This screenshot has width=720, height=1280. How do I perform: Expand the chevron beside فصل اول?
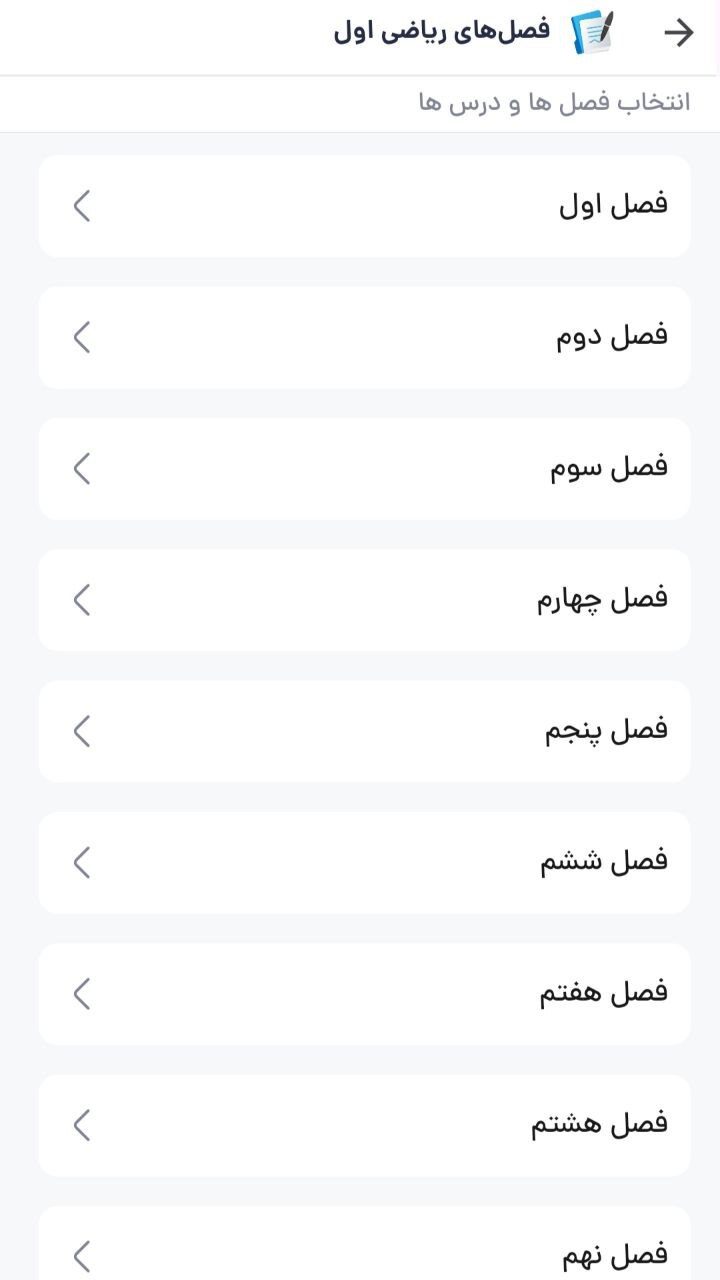coord(82,206)
